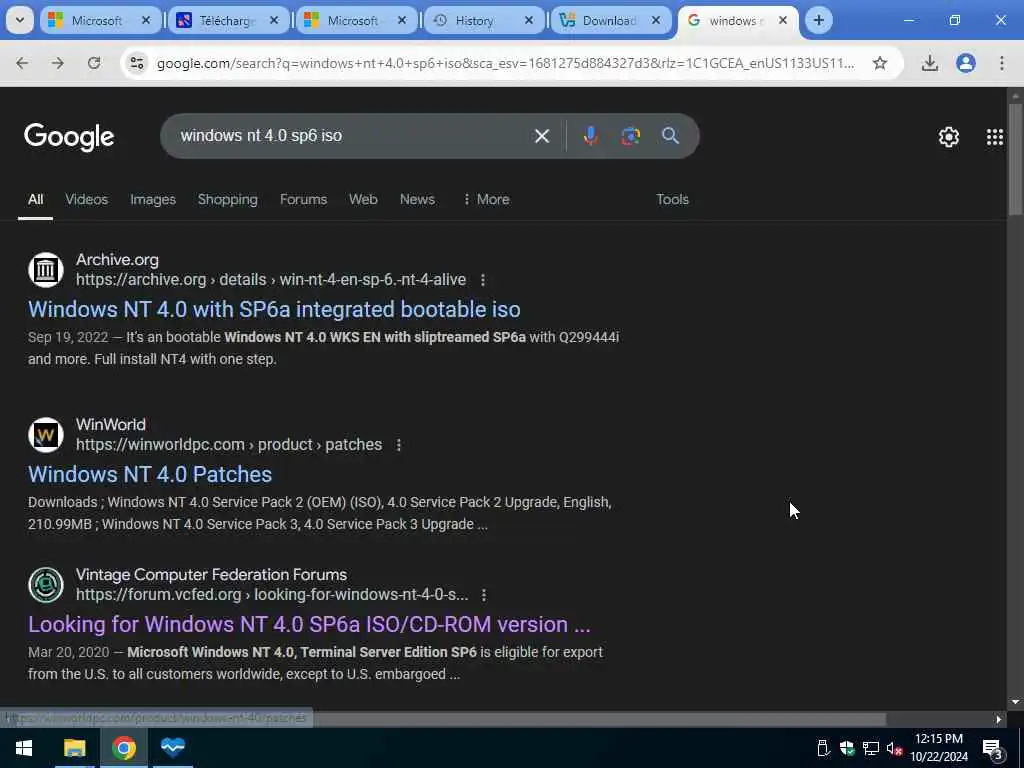
Task: Open Windows Security tray icon
Action: click(847, 748)
